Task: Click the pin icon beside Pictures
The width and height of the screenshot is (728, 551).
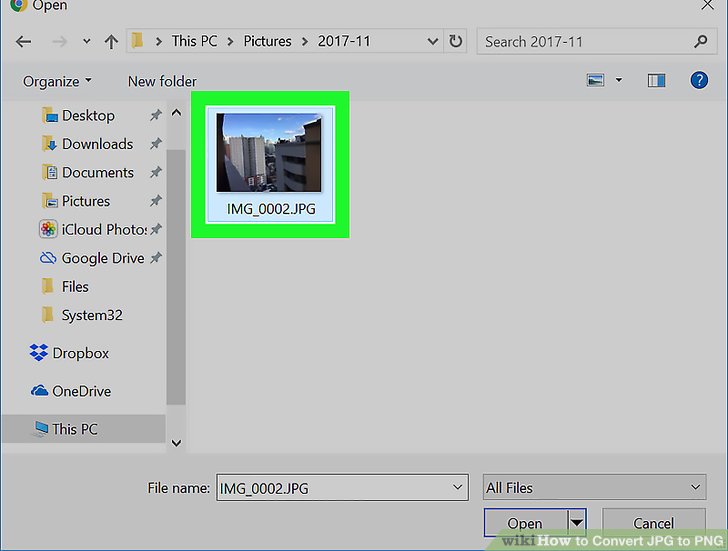Action: (156, 201)
